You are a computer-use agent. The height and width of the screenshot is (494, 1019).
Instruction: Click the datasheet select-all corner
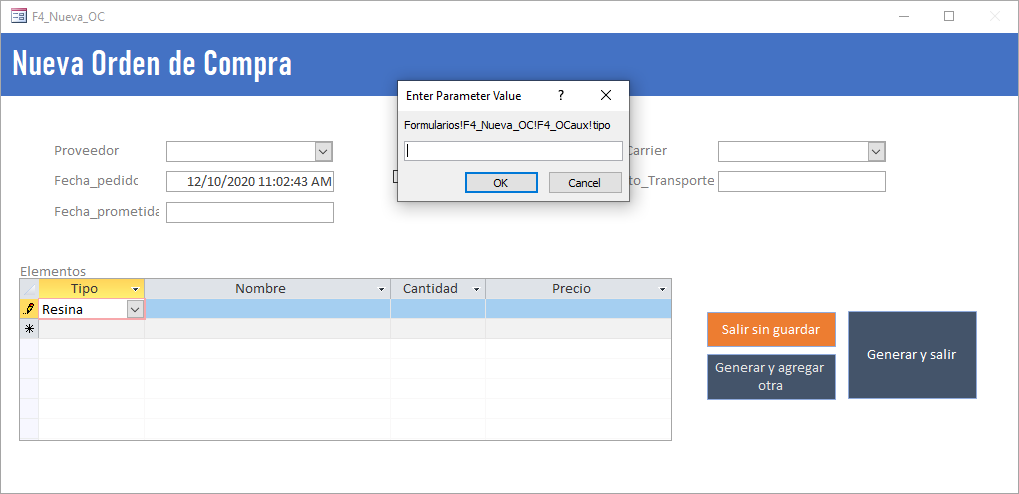29,289
